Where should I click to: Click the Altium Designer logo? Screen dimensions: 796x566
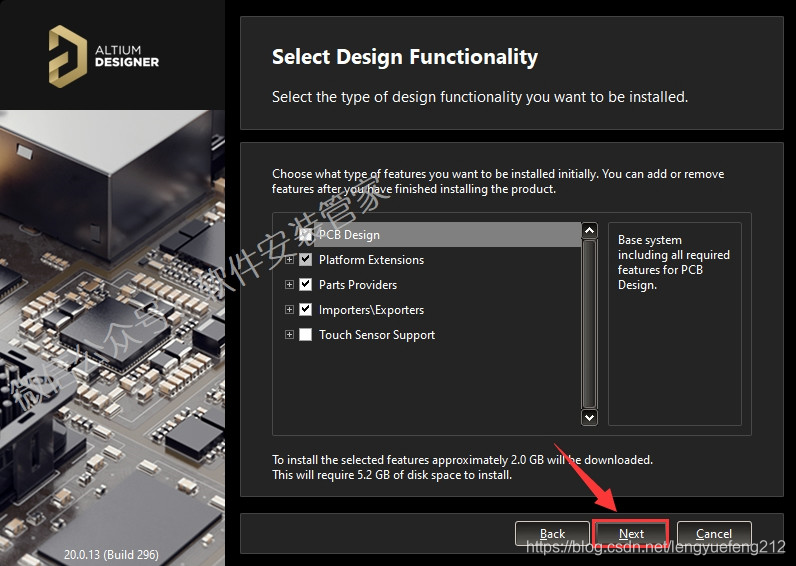point(104,56)
